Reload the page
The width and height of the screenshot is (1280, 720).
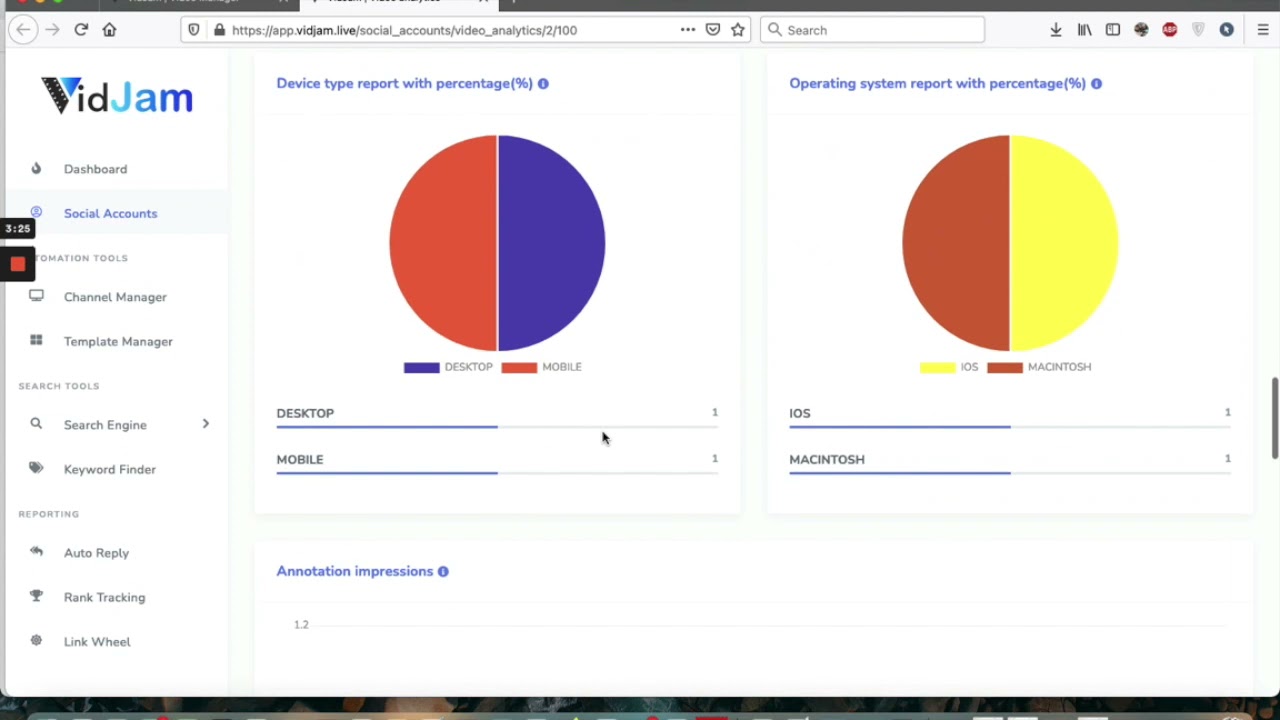click(x=81, y=30)
